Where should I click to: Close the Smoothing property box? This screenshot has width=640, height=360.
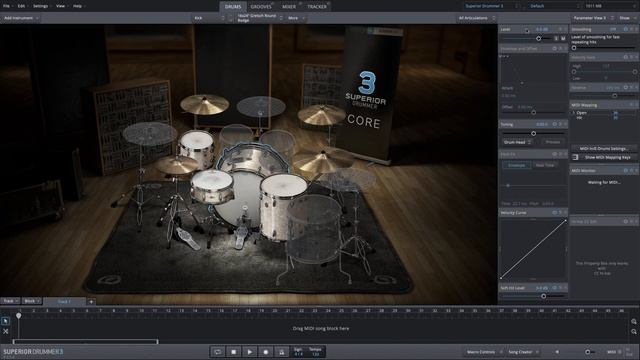tap(636, 29)
